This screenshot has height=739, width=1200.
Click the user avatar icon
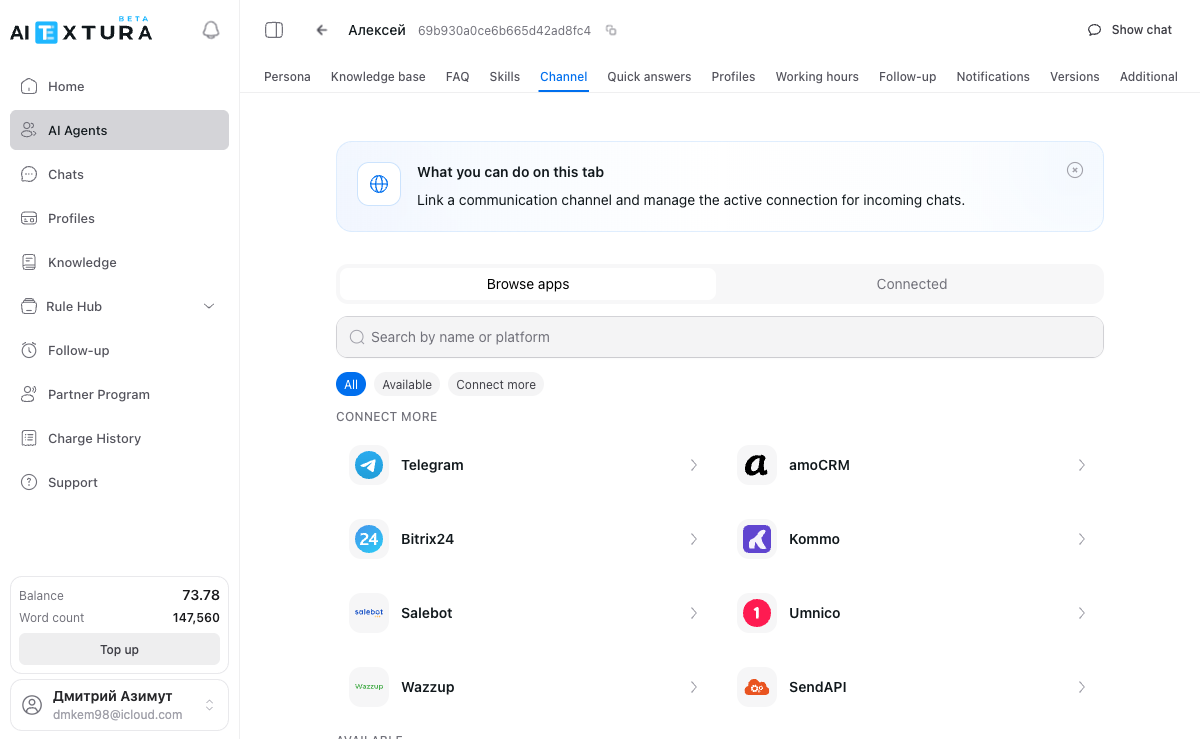click(x=33, y=705)
